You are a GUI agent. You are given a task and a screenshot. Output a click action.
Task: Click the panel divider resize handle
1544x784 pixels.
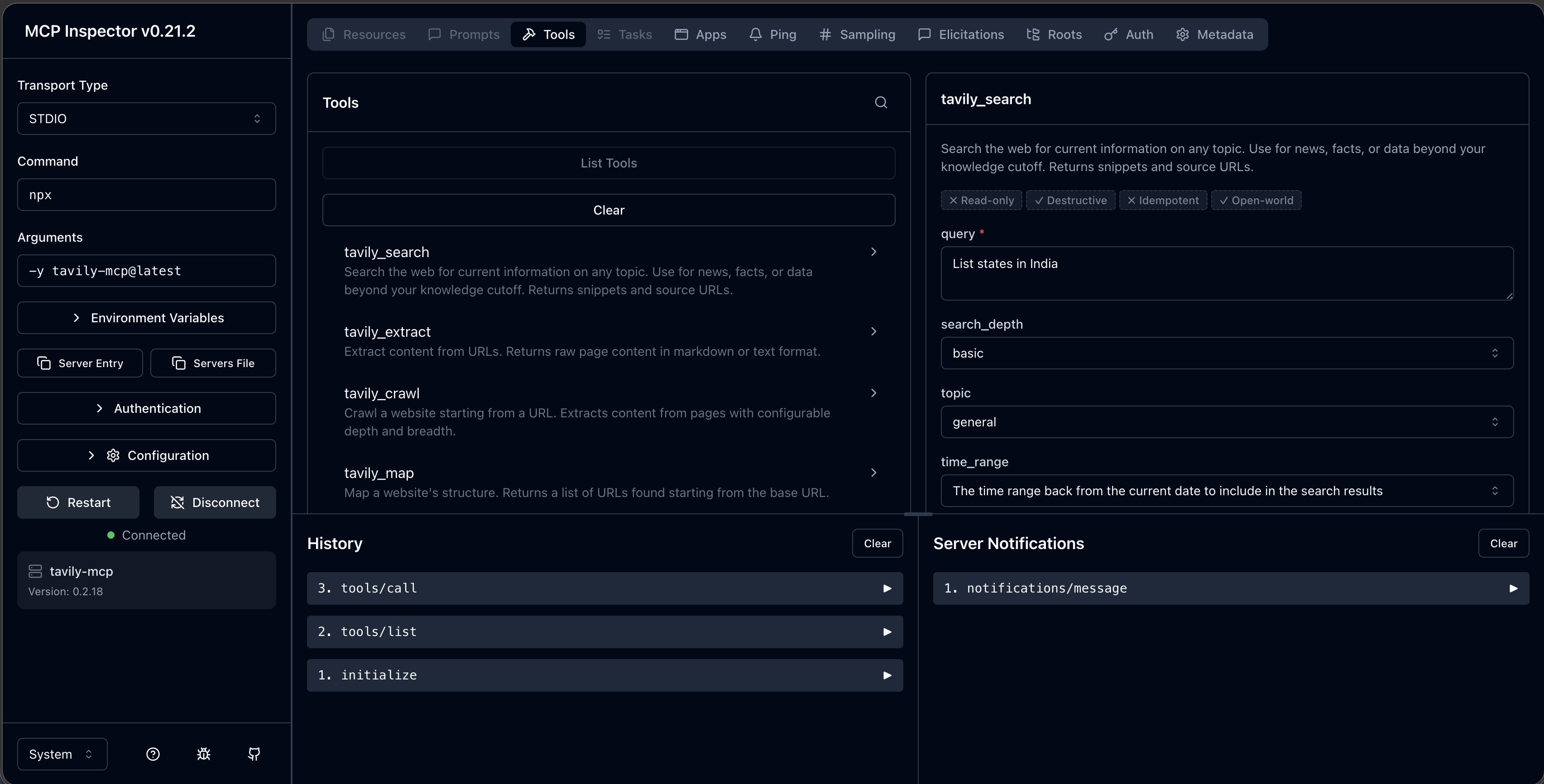tap(918, 514)
